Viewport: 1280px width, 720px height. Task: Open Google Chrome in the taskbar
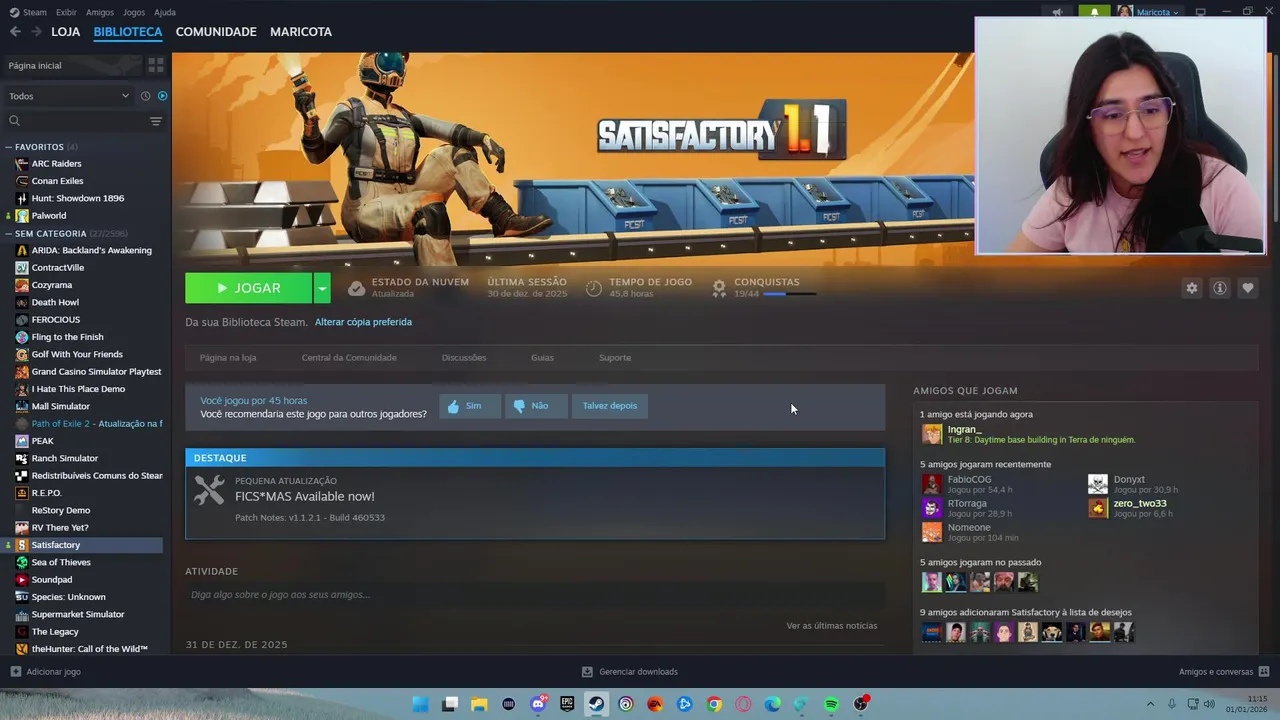click(x=714, y=704)
